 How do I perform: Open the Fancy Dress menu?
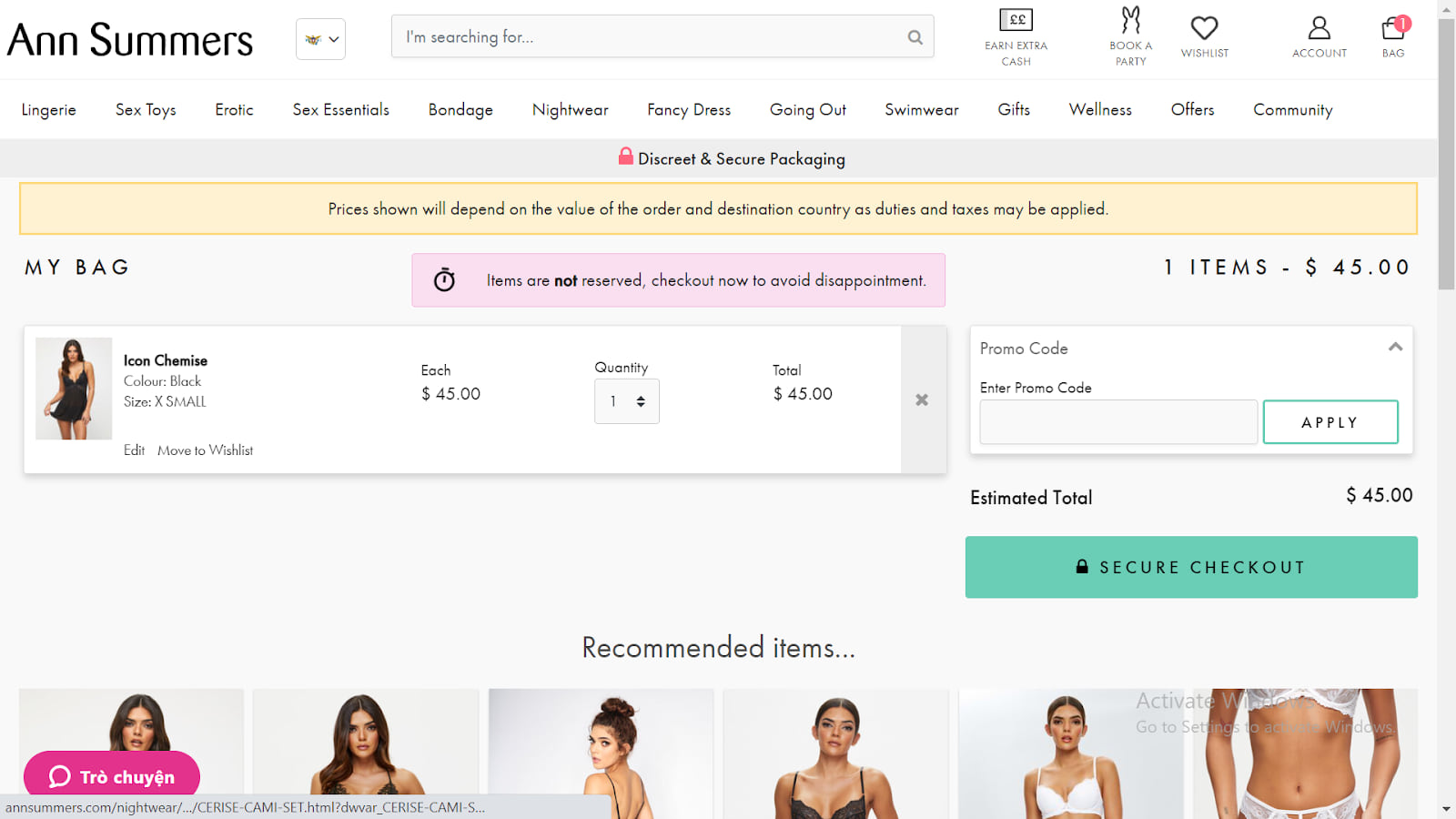(689, 110)
